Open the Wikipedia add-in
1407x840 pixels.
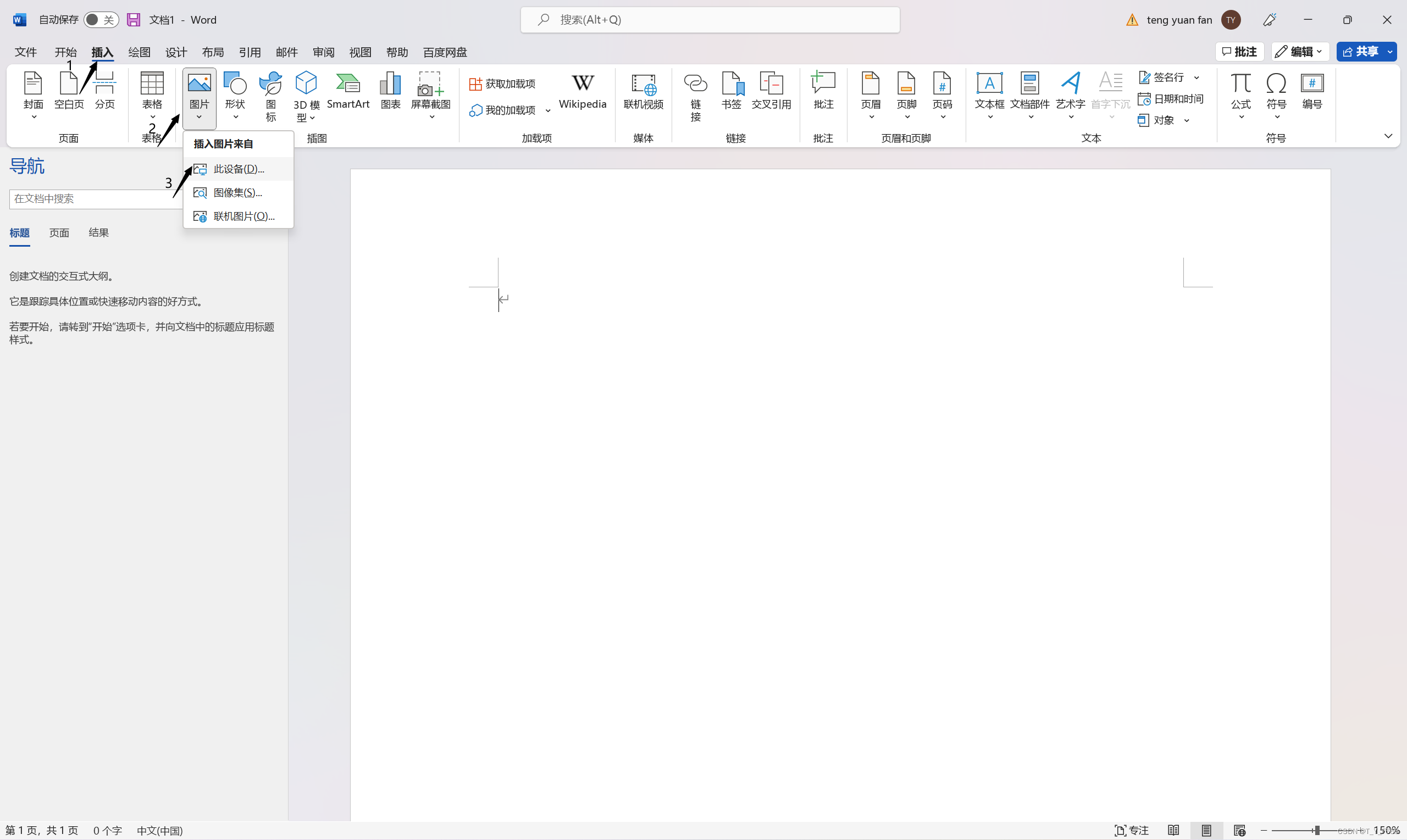click(583, 91)
